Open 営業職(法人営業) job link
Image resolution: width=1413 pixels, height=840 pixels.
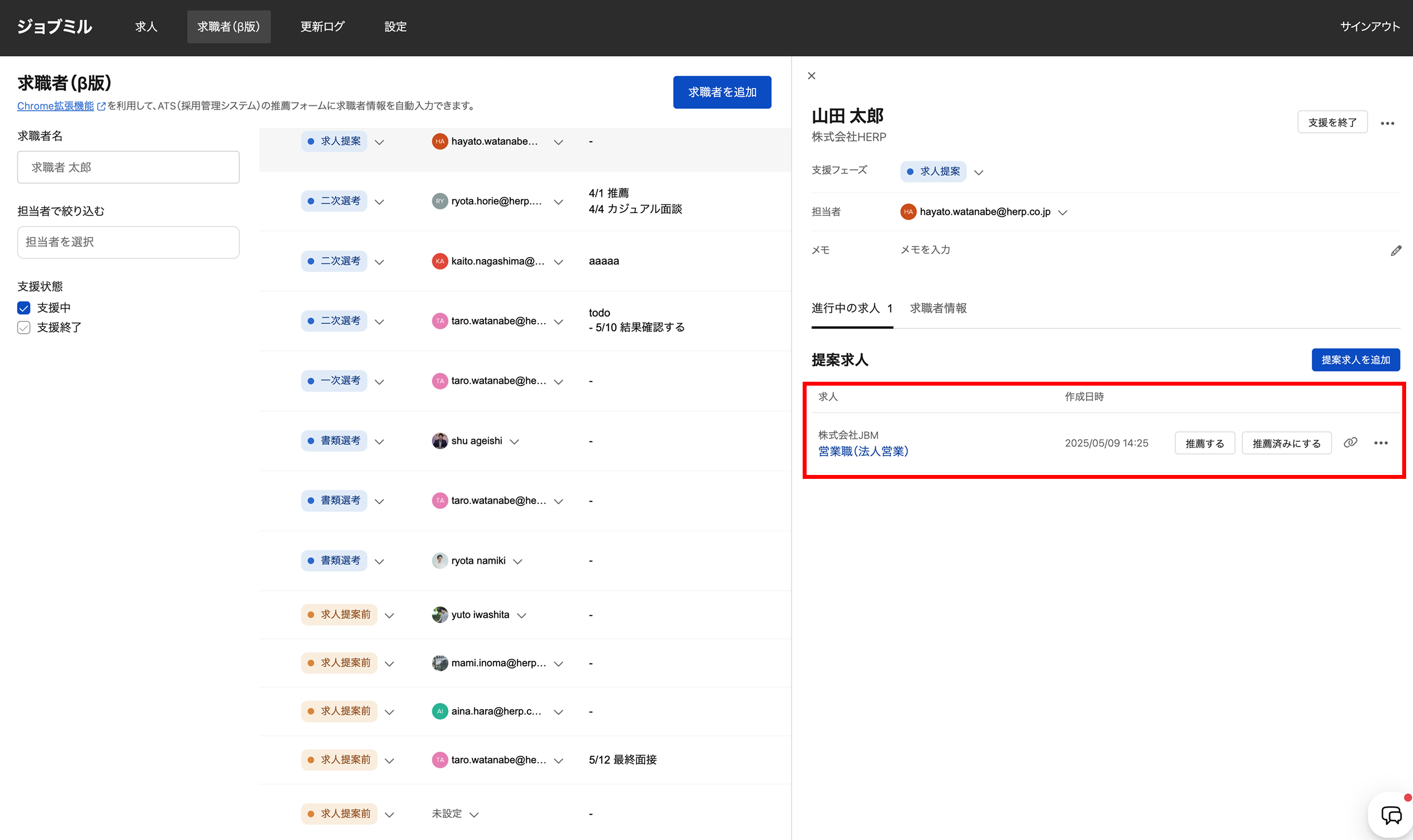[863, 451]
